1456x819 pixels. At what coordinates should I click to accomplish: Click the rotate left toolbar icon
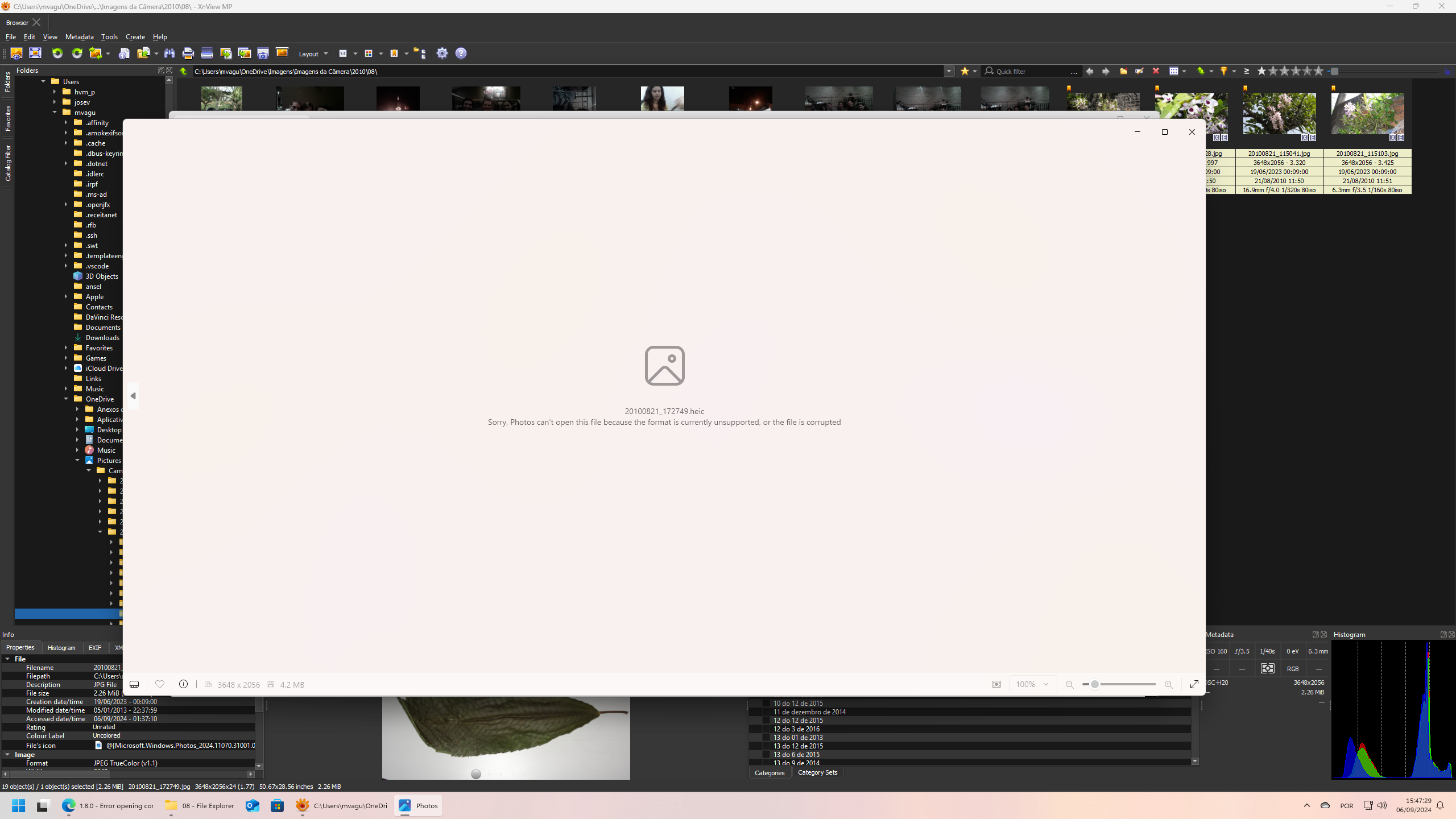point(57,53)
